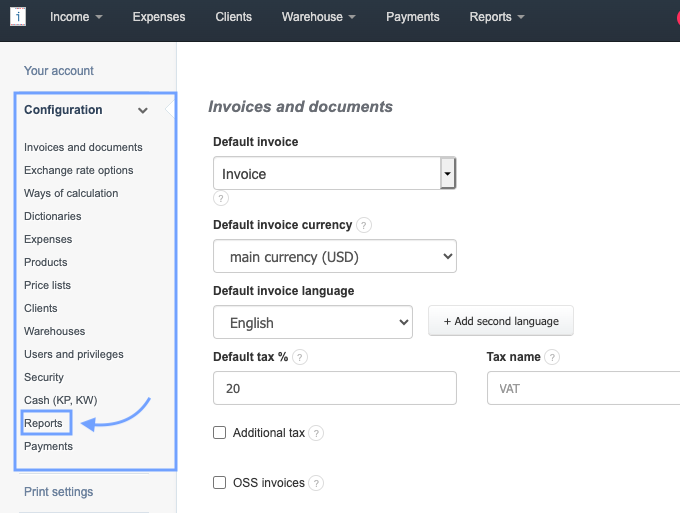
Task: Click the Default tax % input field
Action: point(334,388)
